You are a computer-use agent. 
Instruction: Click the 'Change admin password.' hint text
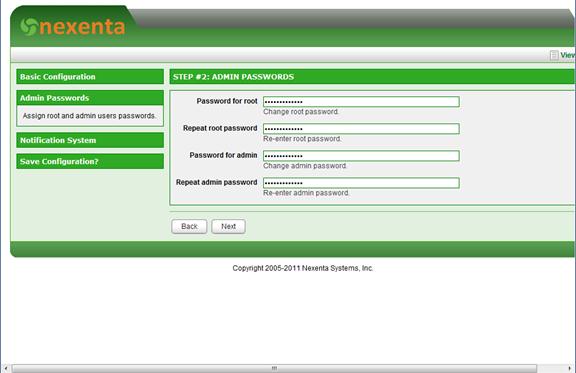pyautogui.click(x=305, y=166)
